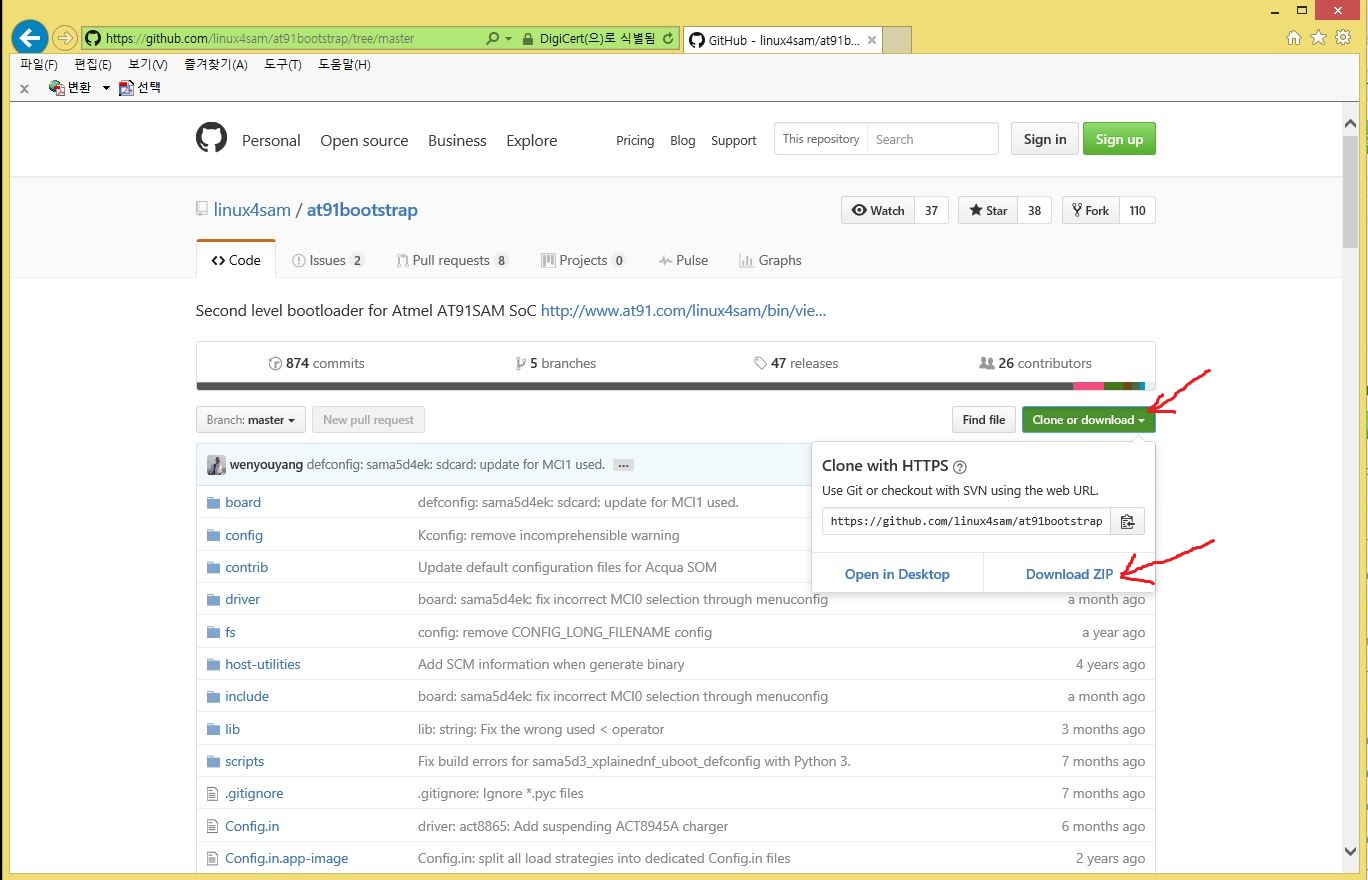Open the Pull requests tab
Screen dimensions: 1368x880
click(451, 260)
